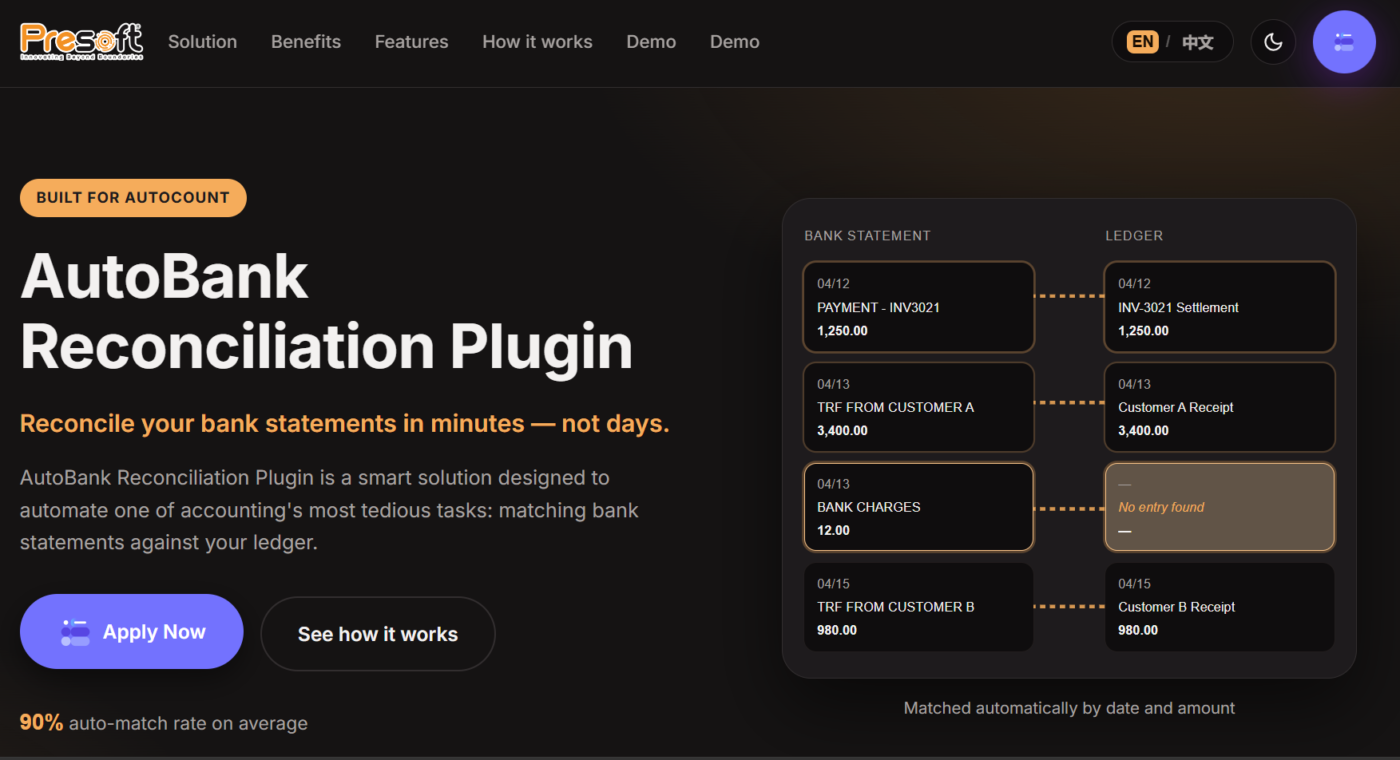Viewport: 1400px width, 760px height.
Task: Click the BUILT FOR AUTOCOUNT badge
Action: pos(133,198)
